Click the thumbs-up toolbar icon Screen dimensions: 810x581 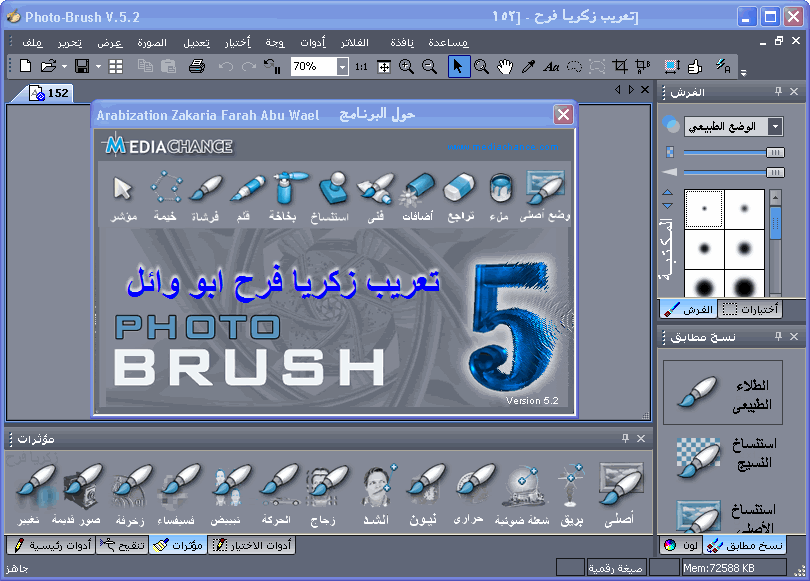pyautogui.click(x=695, y=67)
